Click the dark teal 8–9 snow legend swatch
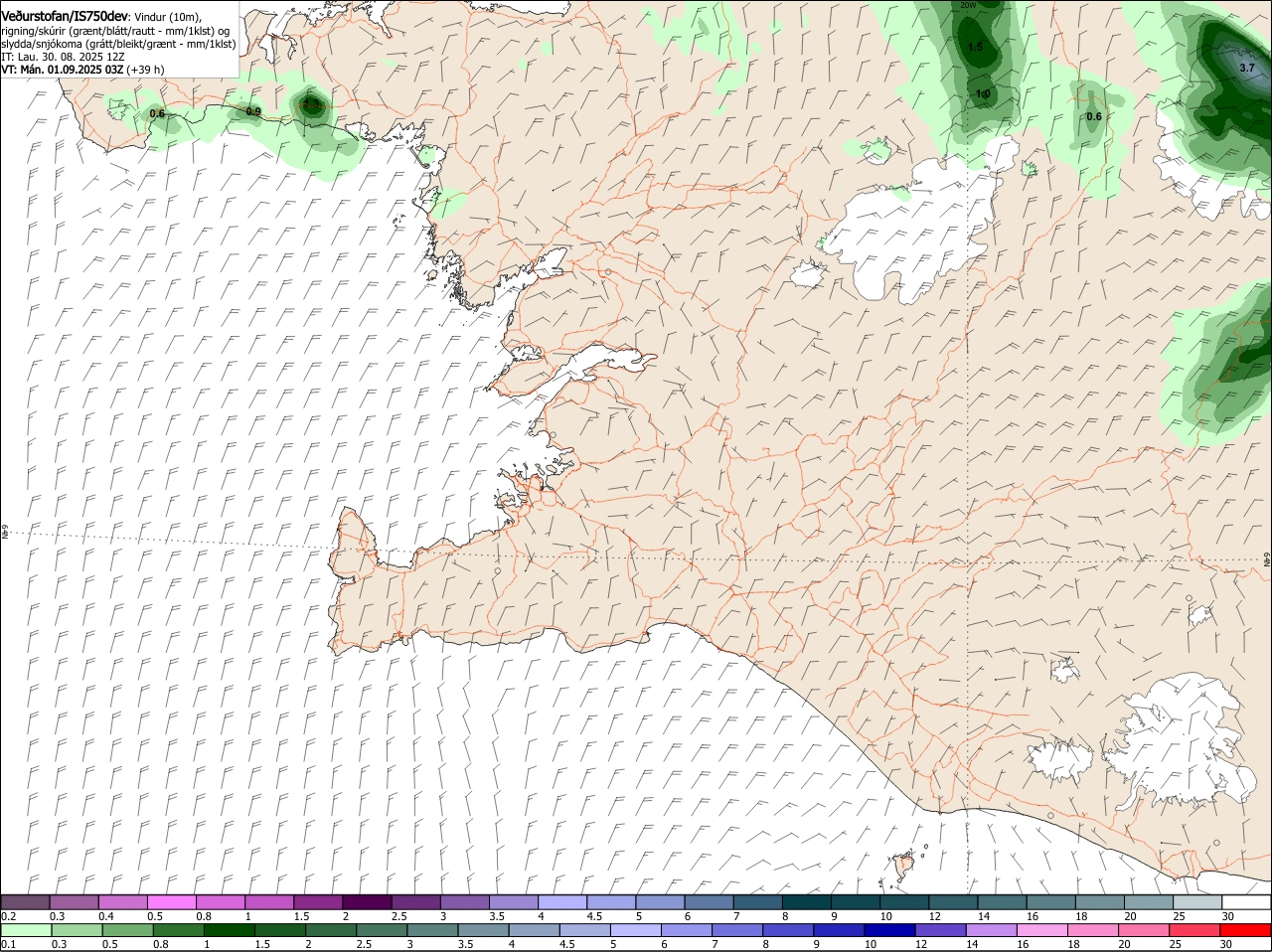 pyautogui.click(x=807, y=901)
